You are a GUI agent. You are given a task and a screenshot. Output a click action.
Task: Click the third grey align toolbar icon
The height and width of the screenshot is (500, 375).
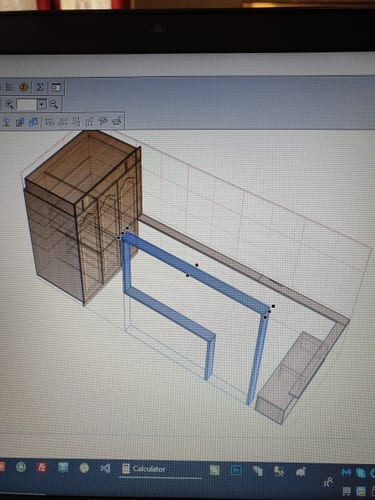point(76,122)
